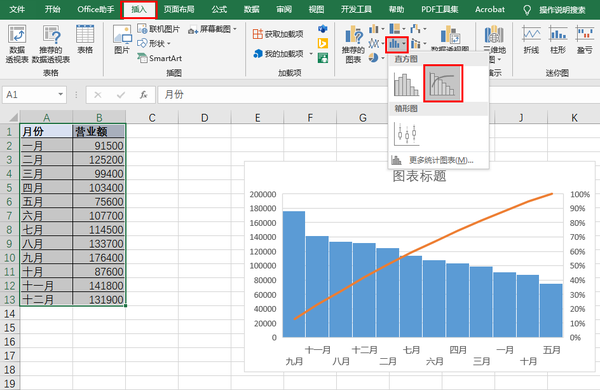Click the chart title 图表标题
This screenshot has width=600, height=390.
click(419, 176)
